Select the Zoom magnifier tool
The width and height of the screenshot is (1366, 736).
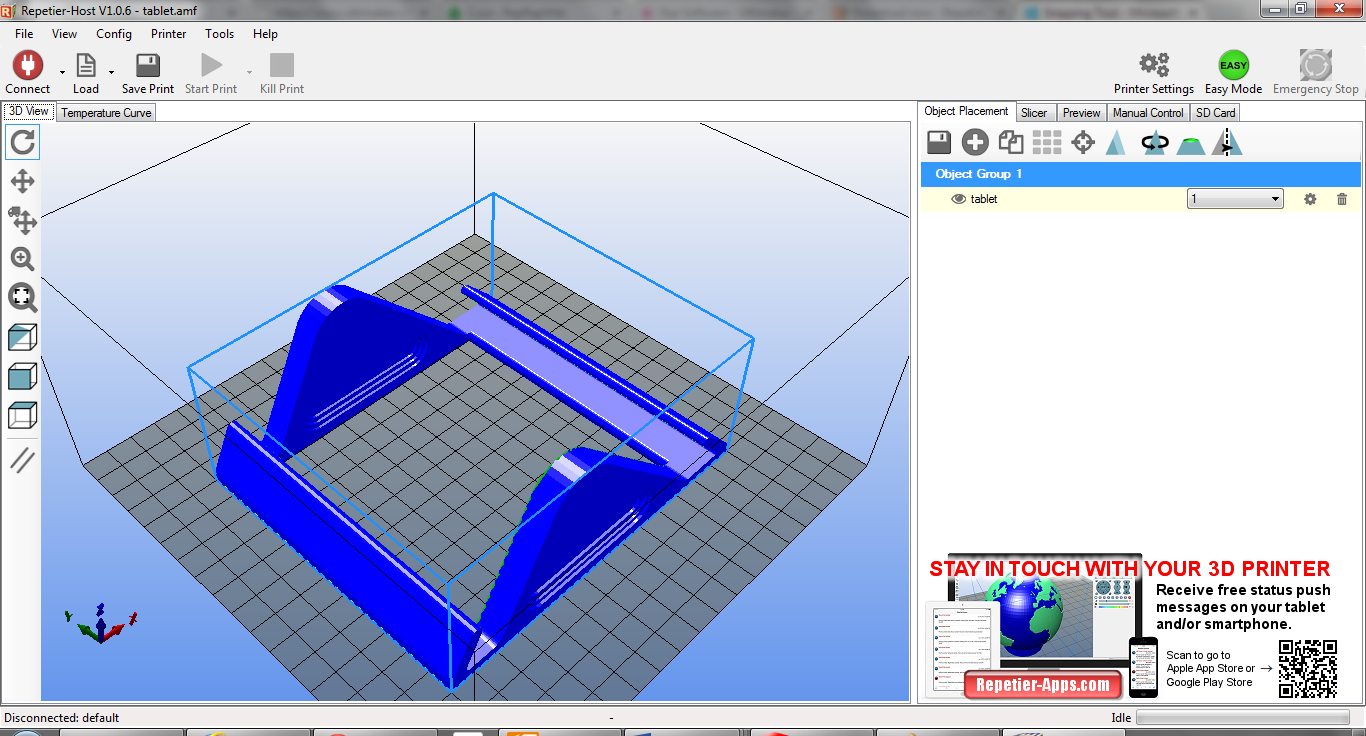(x=22, y=259)
